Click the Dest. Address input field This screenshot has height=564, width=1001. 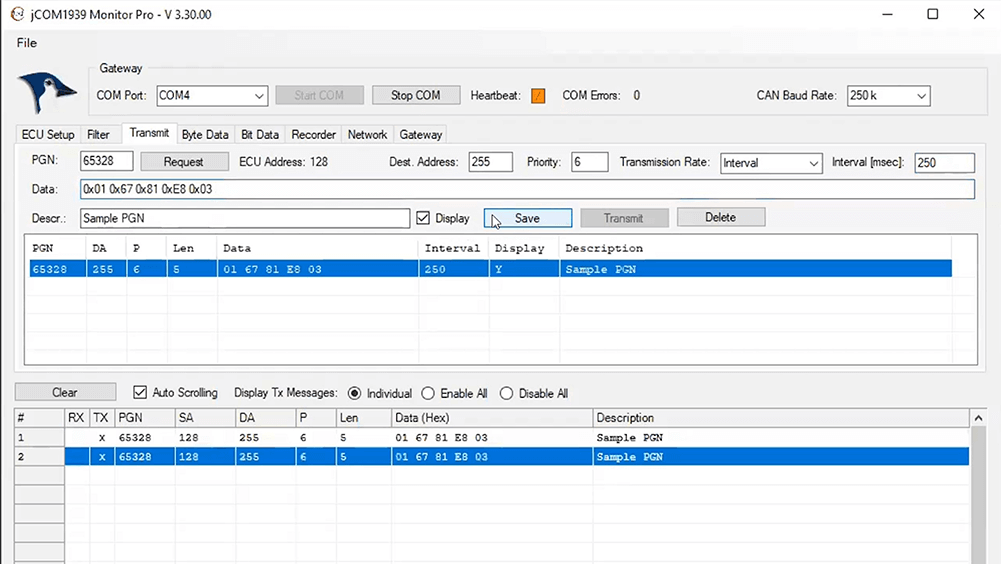tap(490, 162)
